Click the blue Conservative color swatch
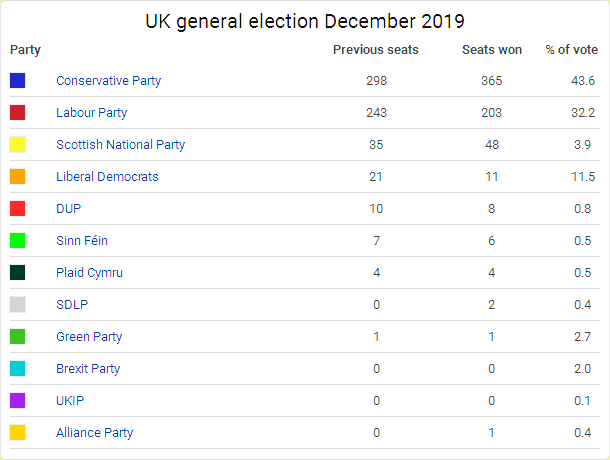The image size is (610, 460). 18,81
